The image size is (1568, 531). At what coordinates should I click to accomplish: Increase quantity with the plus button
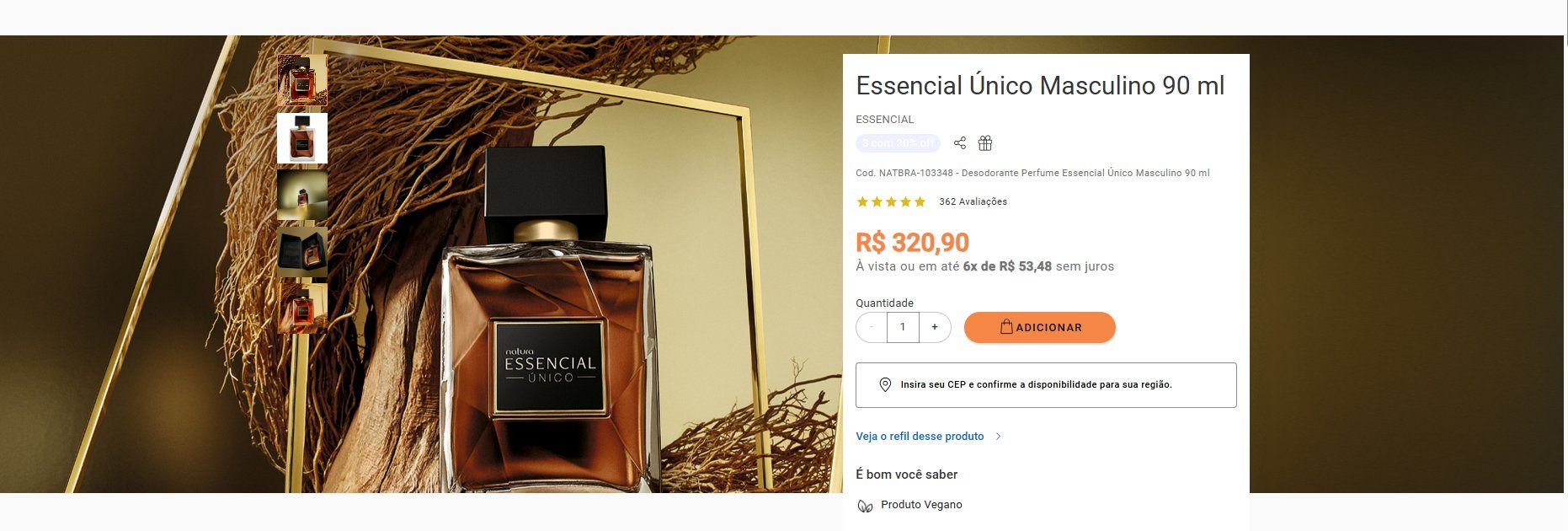pyautogui.click(x=935, y=327)
